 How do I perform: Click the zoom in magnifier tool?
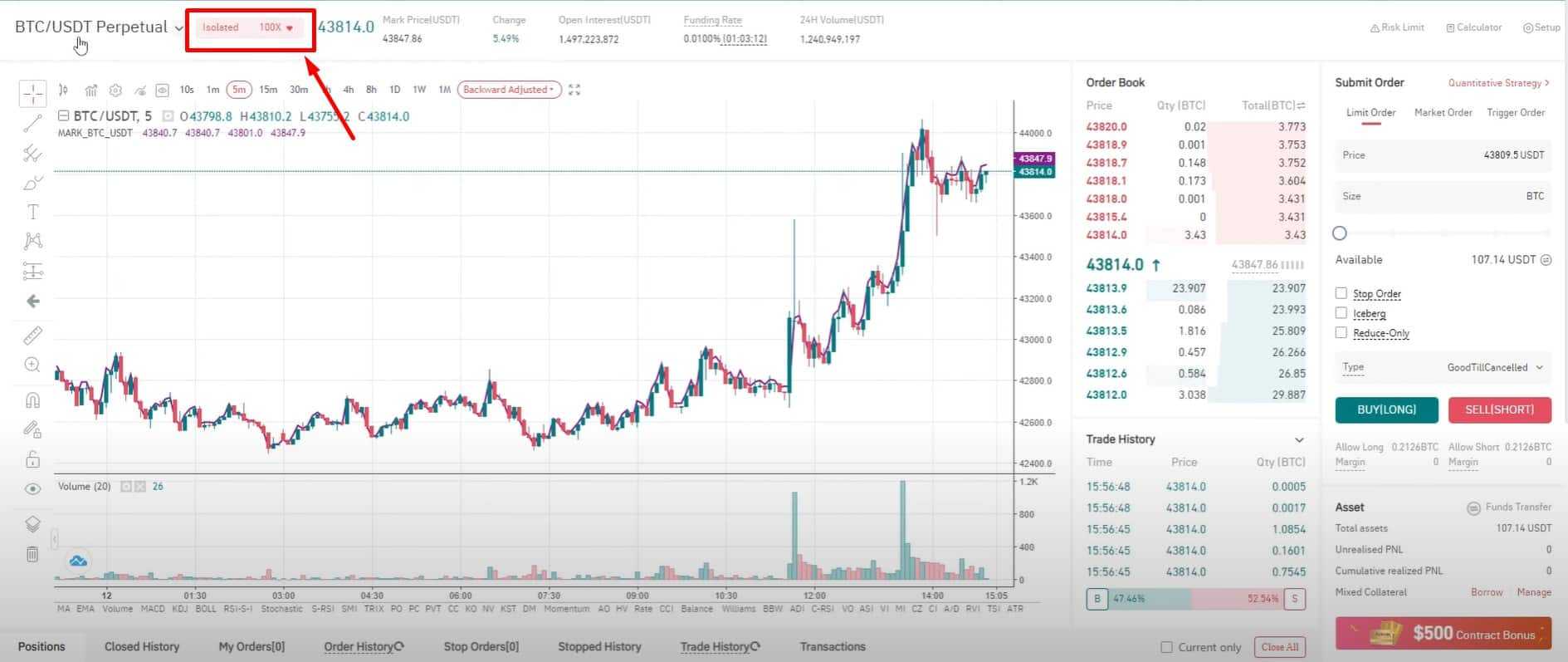pos(32,365)
